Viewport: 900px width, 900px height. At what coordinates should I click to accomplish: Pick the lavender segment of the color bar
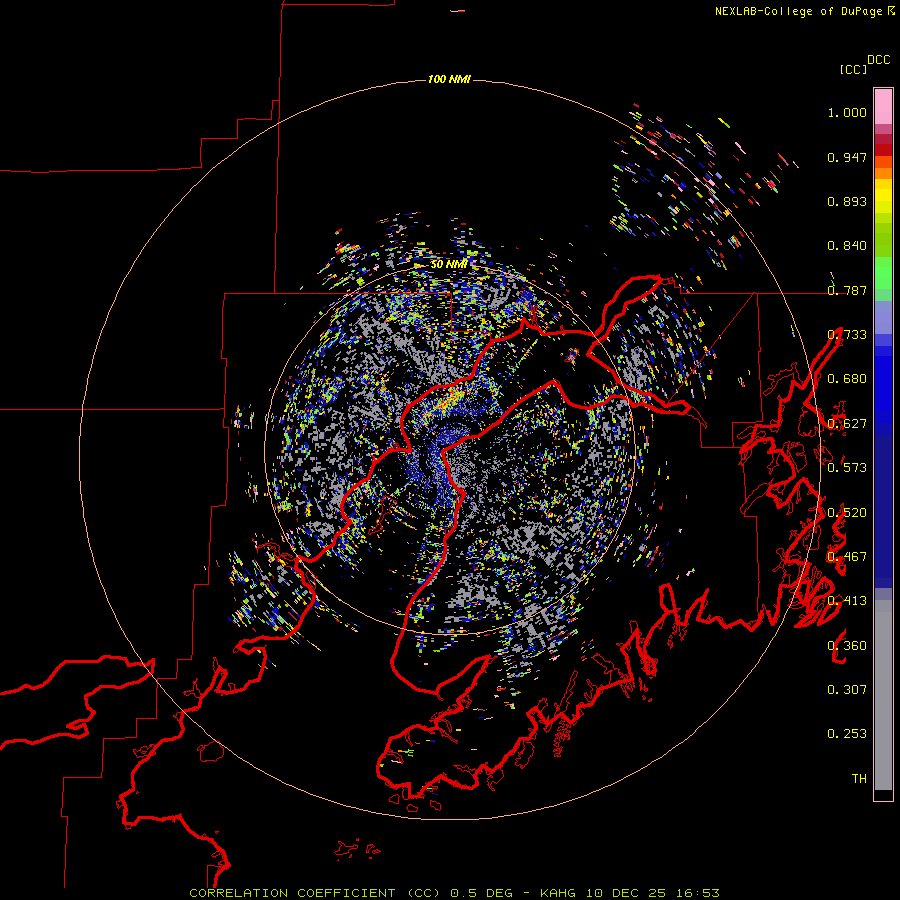pyautogui.click(x=883, y=317)
